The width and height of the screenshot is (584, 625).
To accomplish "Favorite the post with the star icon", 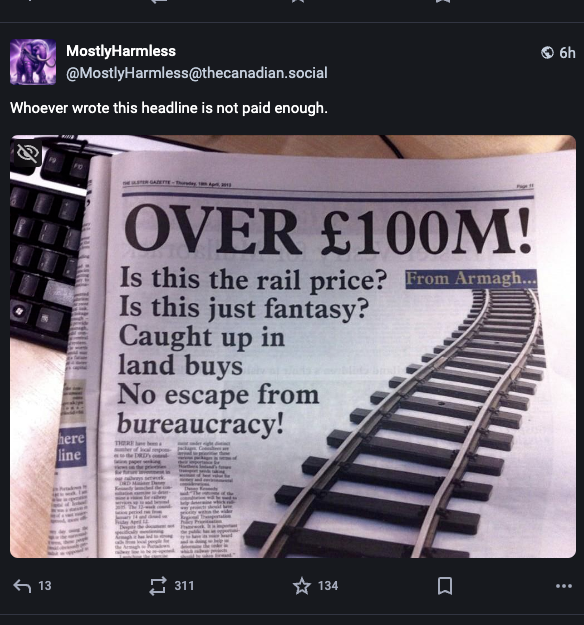I will (302, 586).
